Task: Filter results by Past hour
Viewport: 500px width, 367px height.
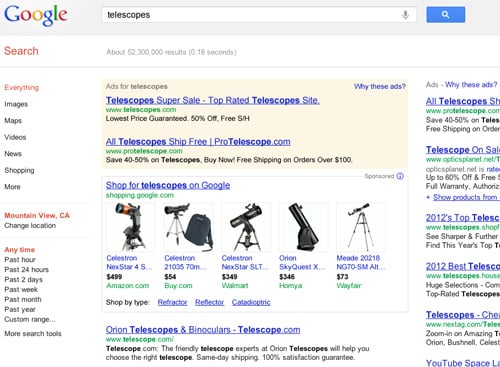Action: 20,260
